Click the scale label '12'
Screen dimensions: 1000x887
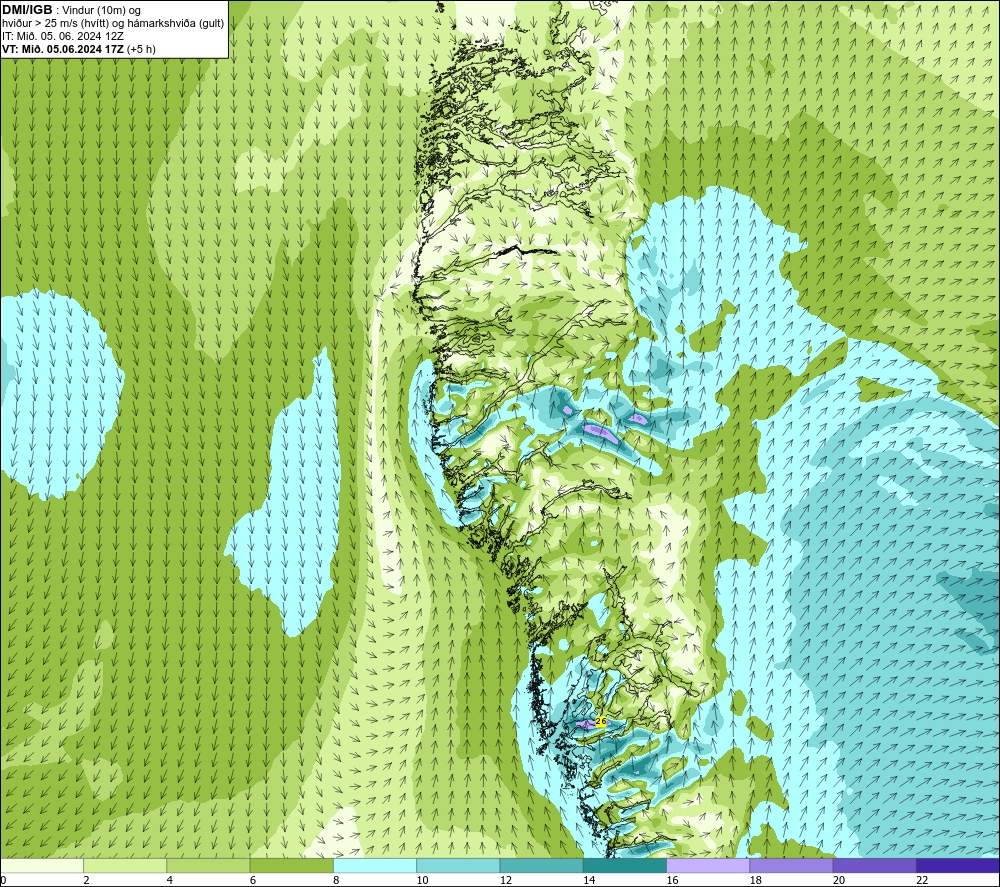tap(506, 880)
